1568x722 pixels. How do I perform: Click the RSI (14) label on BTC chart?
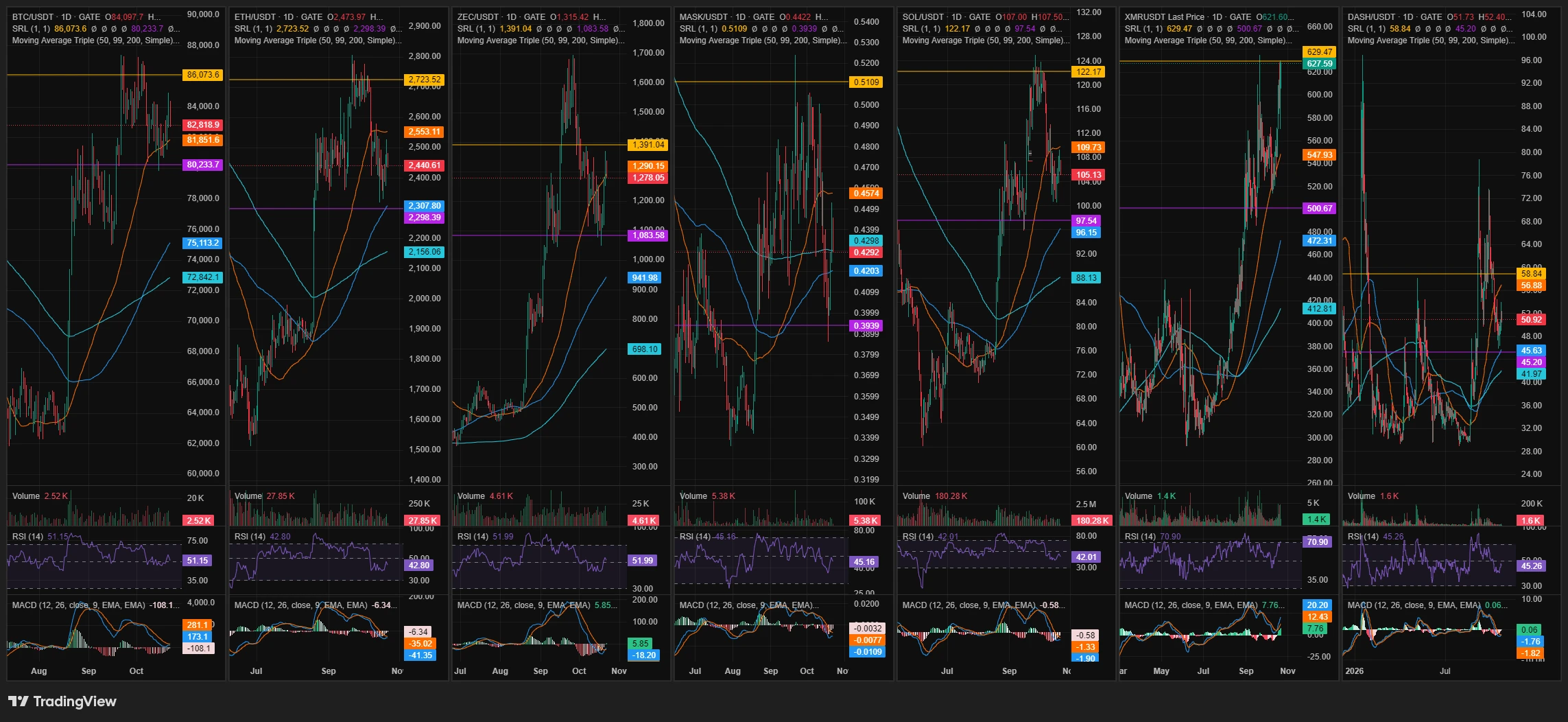tap(27, 537)
